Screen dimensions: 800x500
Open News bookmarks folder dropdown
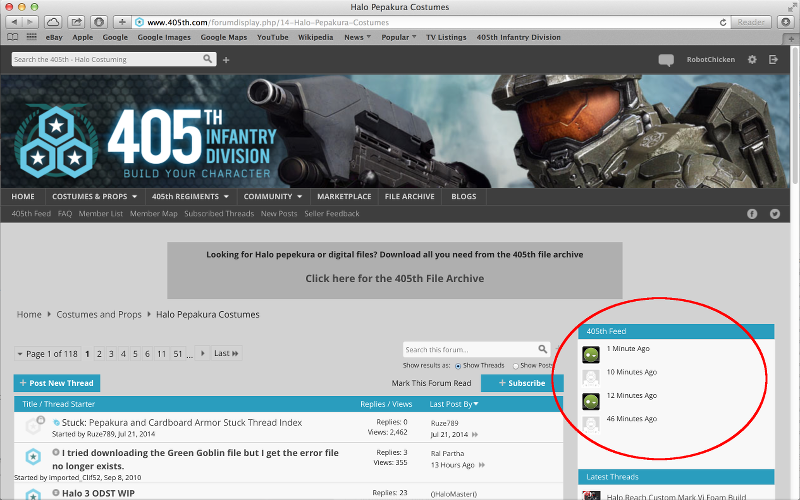[357, 37]
